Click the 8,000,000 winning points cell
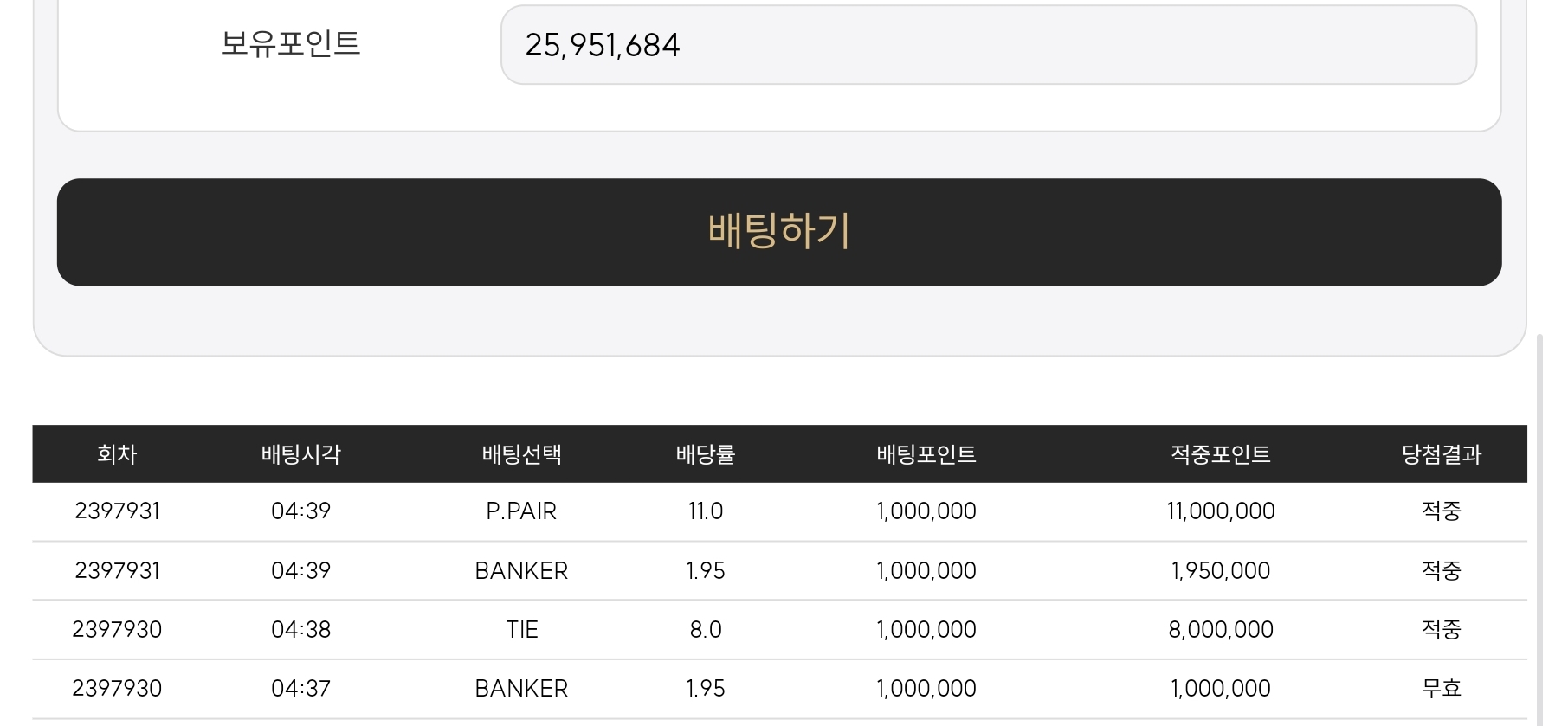The width and height of the screenshot is (1568, 726). pyautogui.click(x=1221, y=630)
